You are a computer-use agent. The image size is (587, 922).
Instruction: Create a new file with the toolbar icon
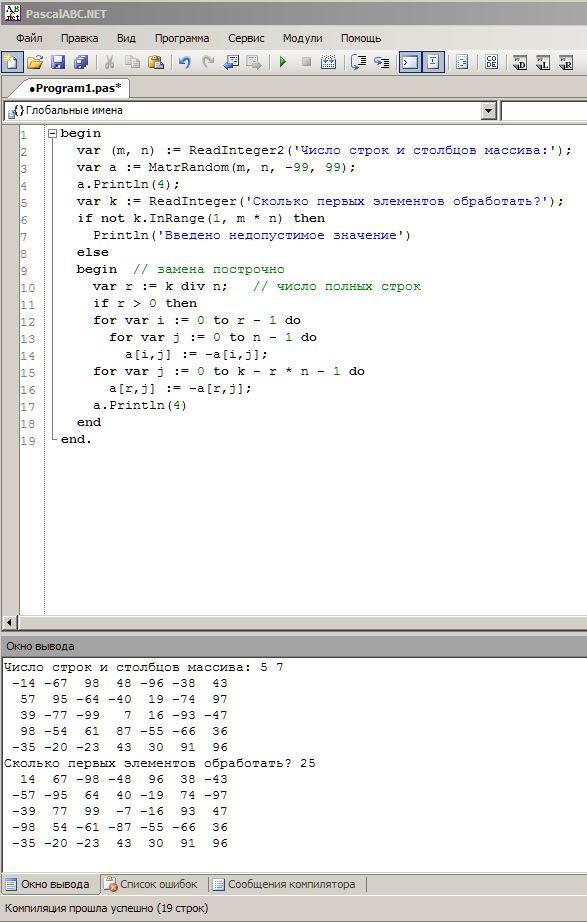pos(12,62)
